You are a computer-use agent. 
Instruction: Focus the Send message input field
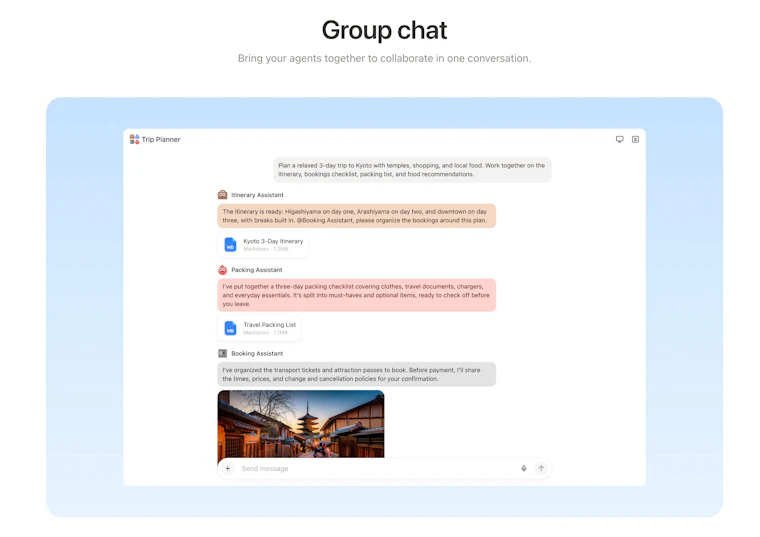click(384, 468)
